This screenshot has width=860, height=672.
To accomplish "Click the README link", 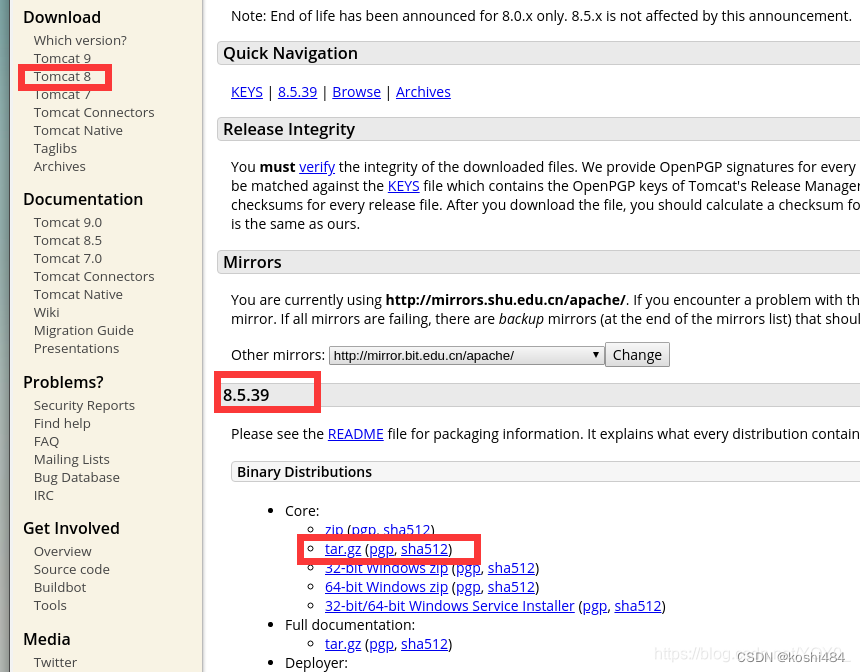I will pyautogui.click(x=355, y=434).
